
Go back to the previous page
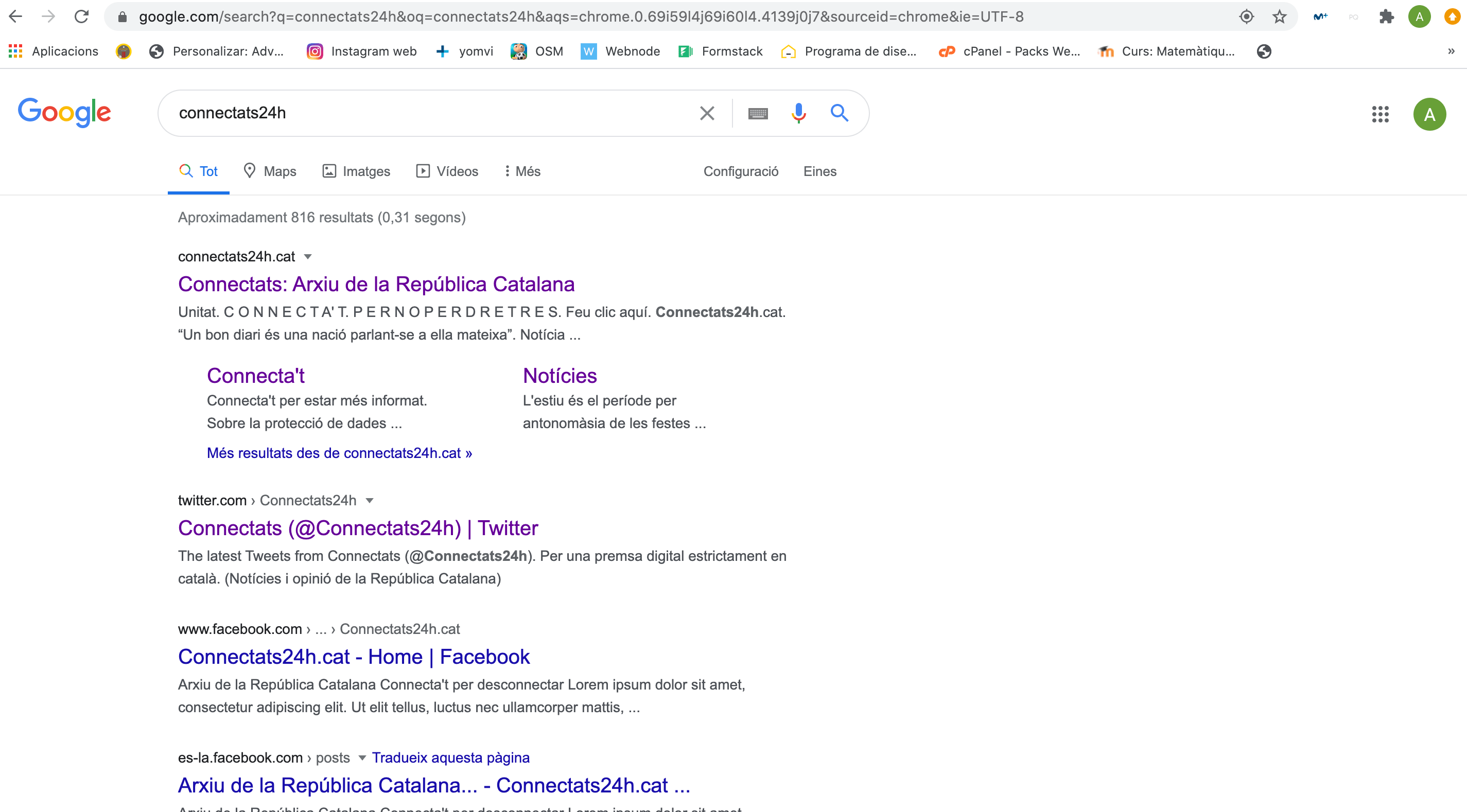pos(15,16)
